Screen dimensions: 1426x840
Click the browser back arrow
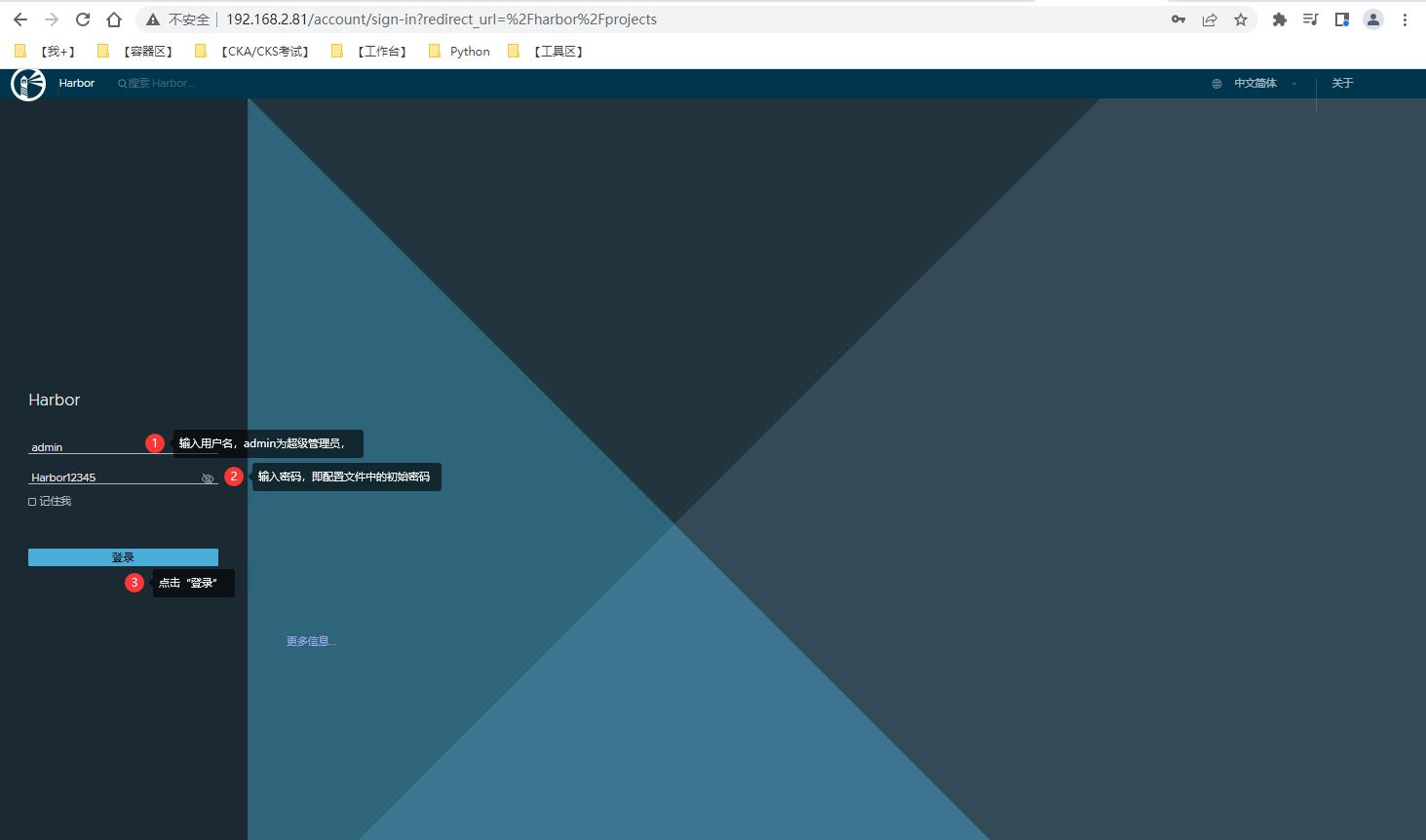pyautogui.click(x=20, y=19)
